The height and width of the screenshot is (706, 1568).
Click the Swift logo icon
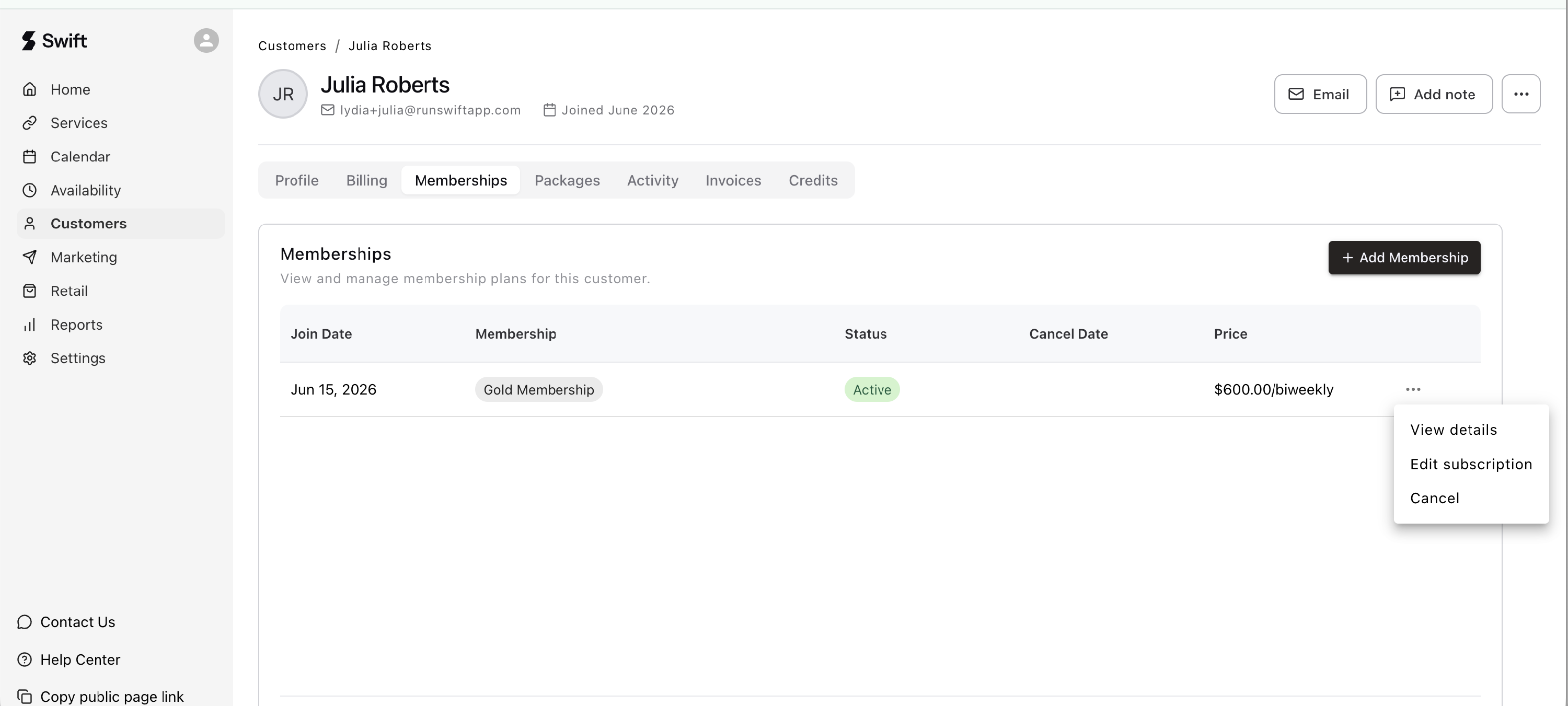pyautogui.click(x=29, y=41)
